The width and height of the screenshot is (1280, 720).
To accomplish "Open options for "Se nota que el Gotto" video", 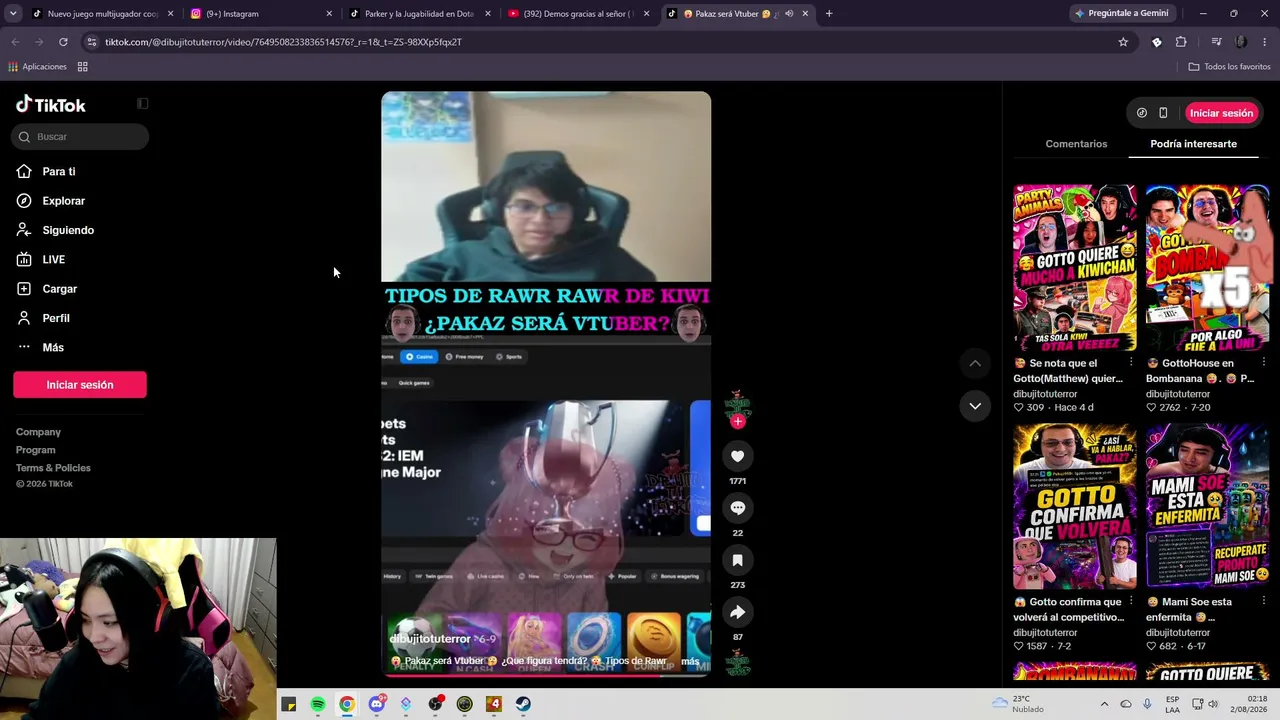I will tap(1131, 362).
